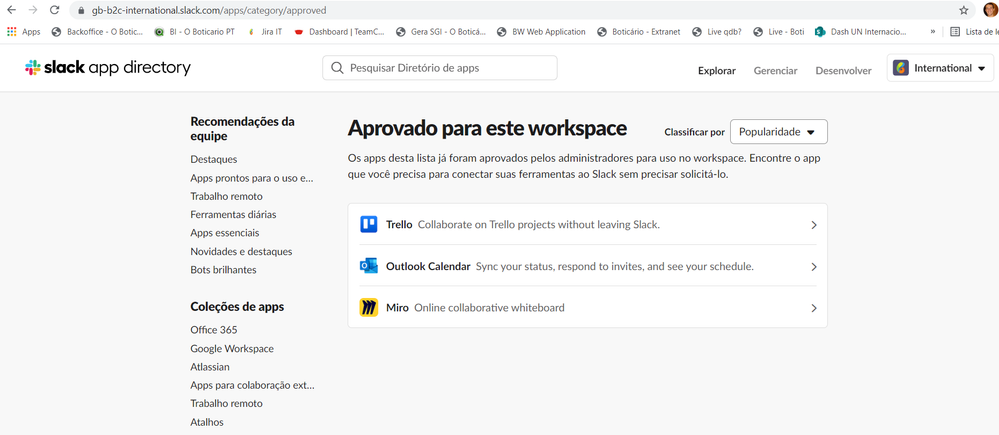Open the Boticário - Extranet bookmark

[638, 31]
